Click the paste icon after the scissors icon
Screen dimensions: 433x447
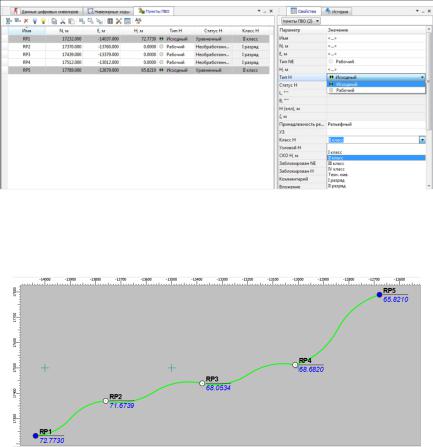[x=71, y=21]
